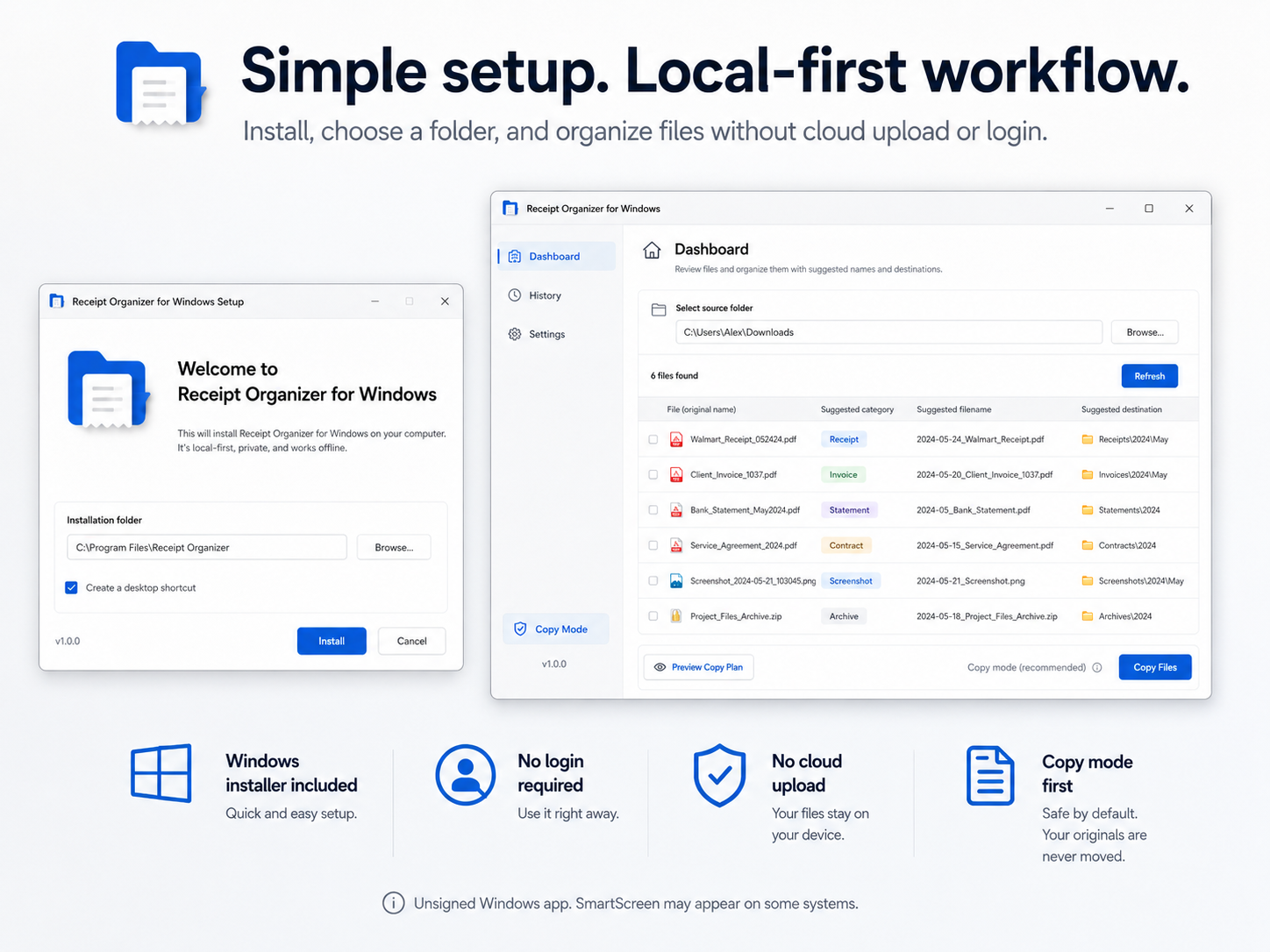The image size is (1270, 952).
Task: Click the History clock icon
Action: point(515,295)
